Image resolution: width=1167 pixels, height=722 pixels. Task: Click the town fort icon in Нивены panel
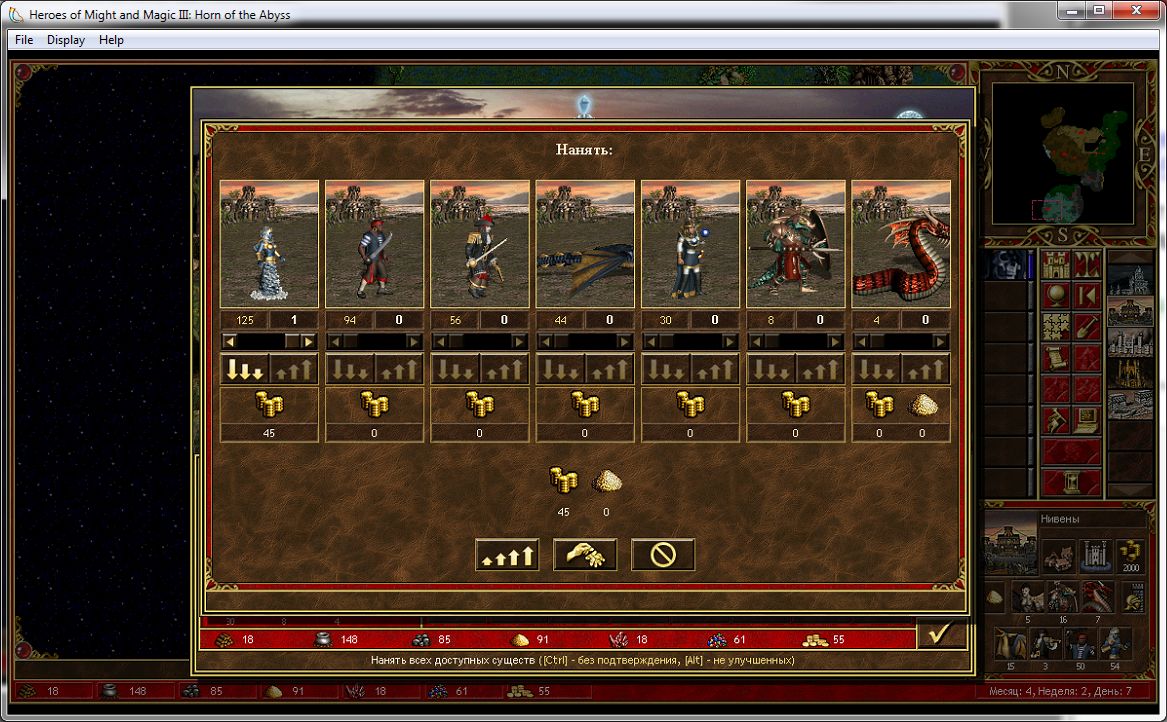coord(1096,556)
